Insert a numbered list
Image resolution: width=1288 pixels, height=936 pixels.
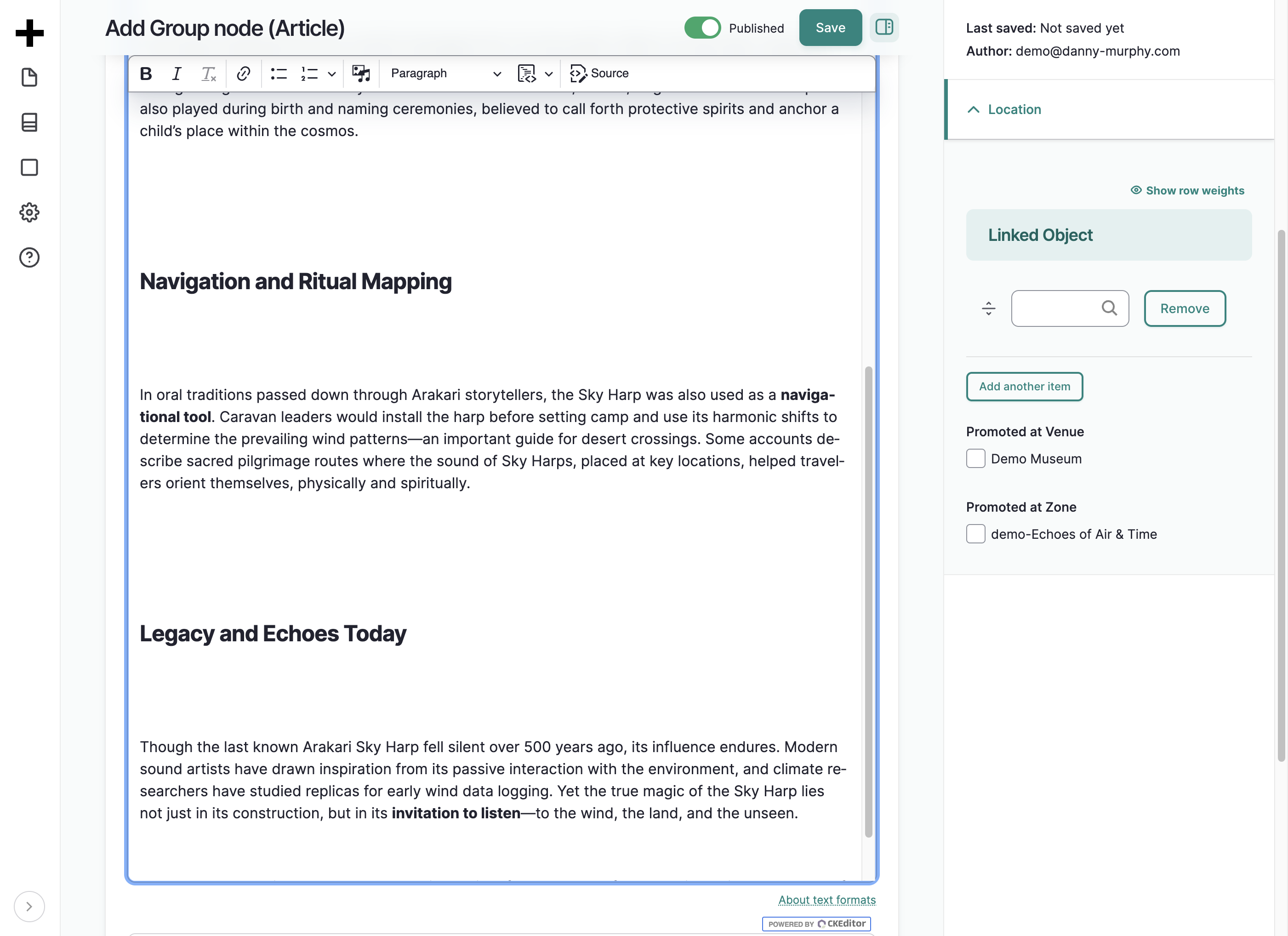(309, 74)
